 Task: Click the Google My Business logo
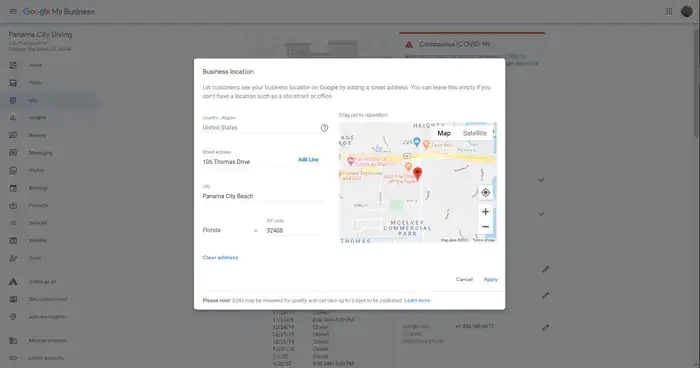click(59, 12)
